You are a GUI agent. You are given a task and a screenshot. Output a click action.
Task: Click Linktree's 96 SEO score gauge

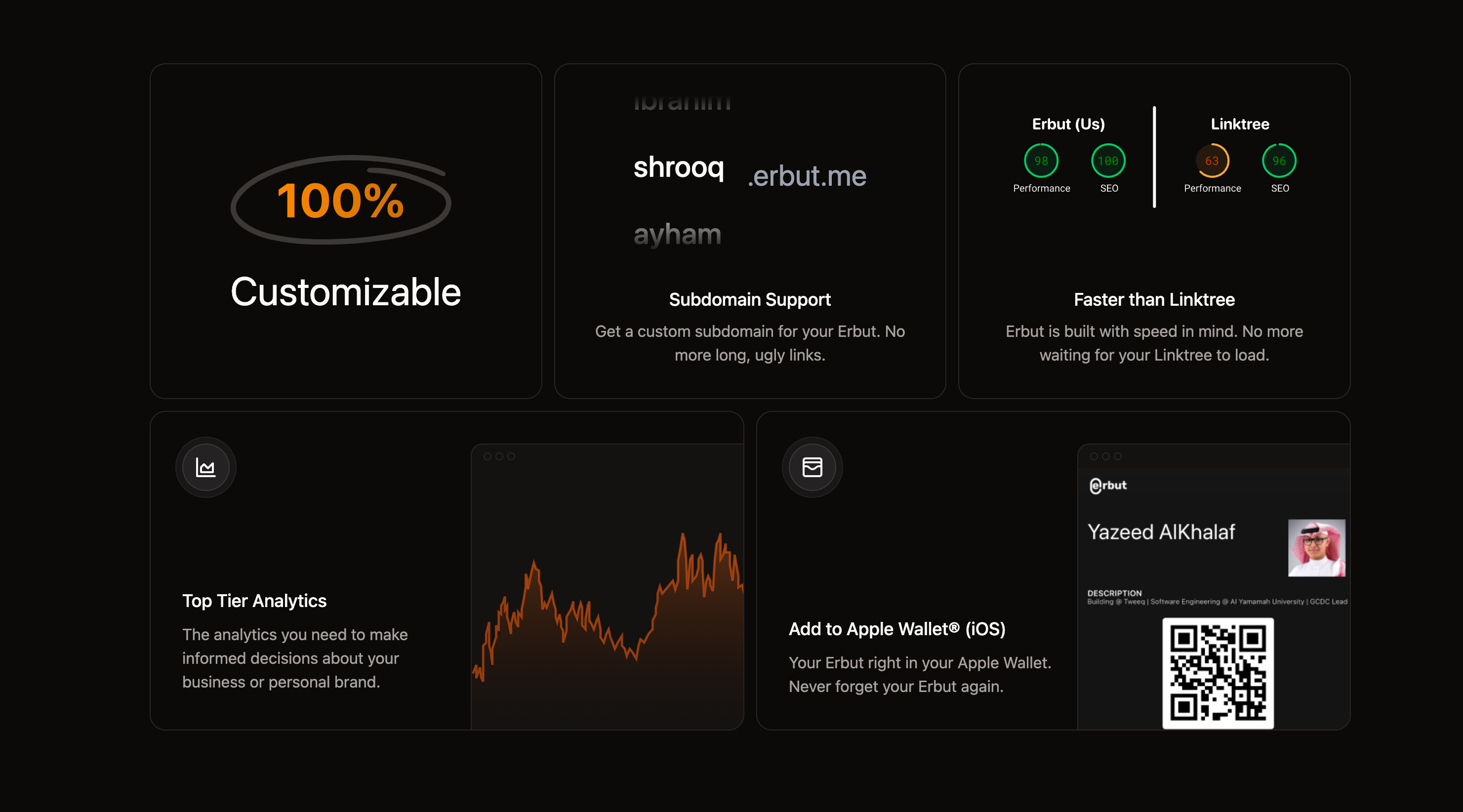(1279, 161)
